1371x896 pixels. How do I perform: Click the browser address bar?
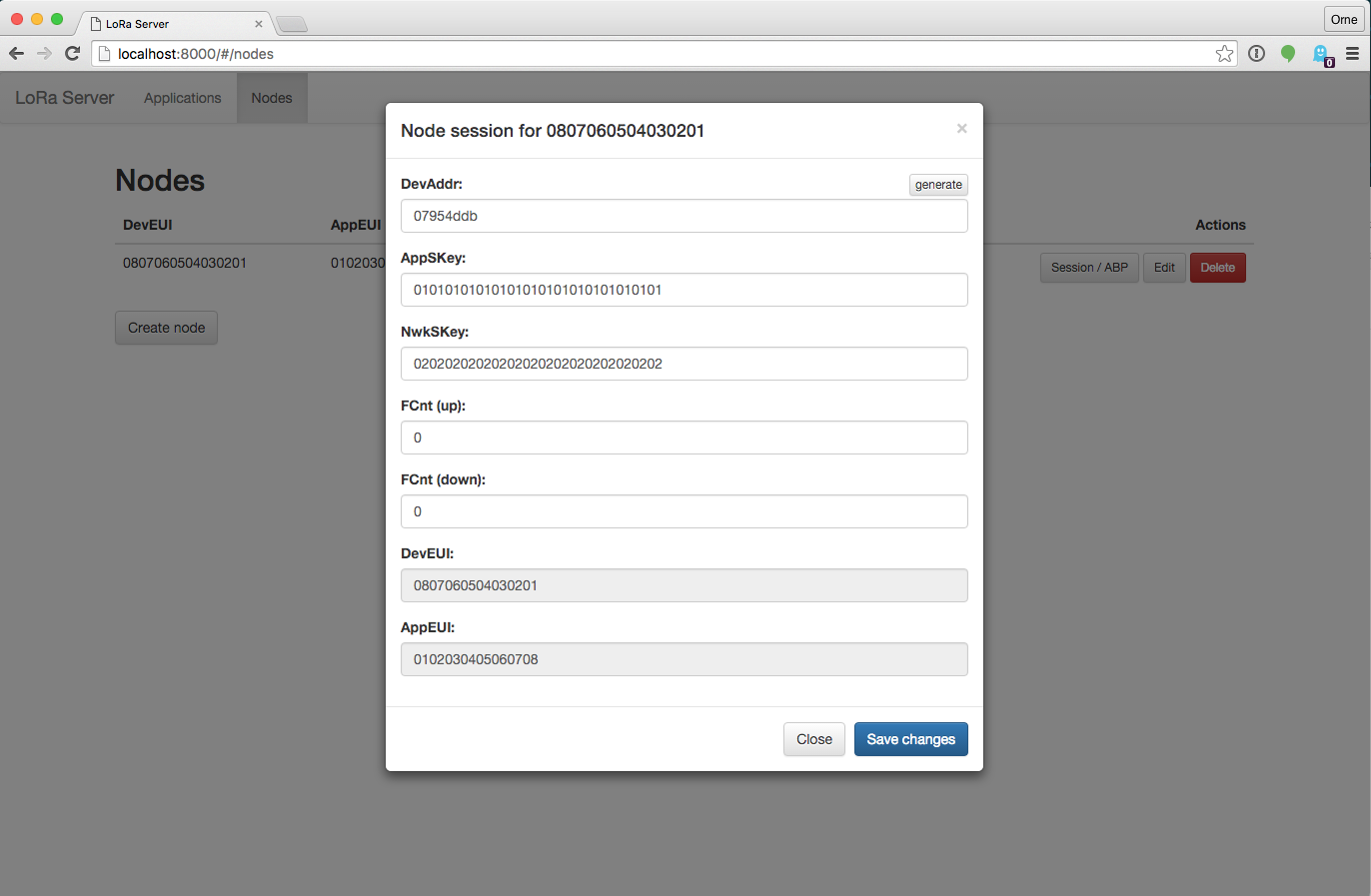coord(660,54)
